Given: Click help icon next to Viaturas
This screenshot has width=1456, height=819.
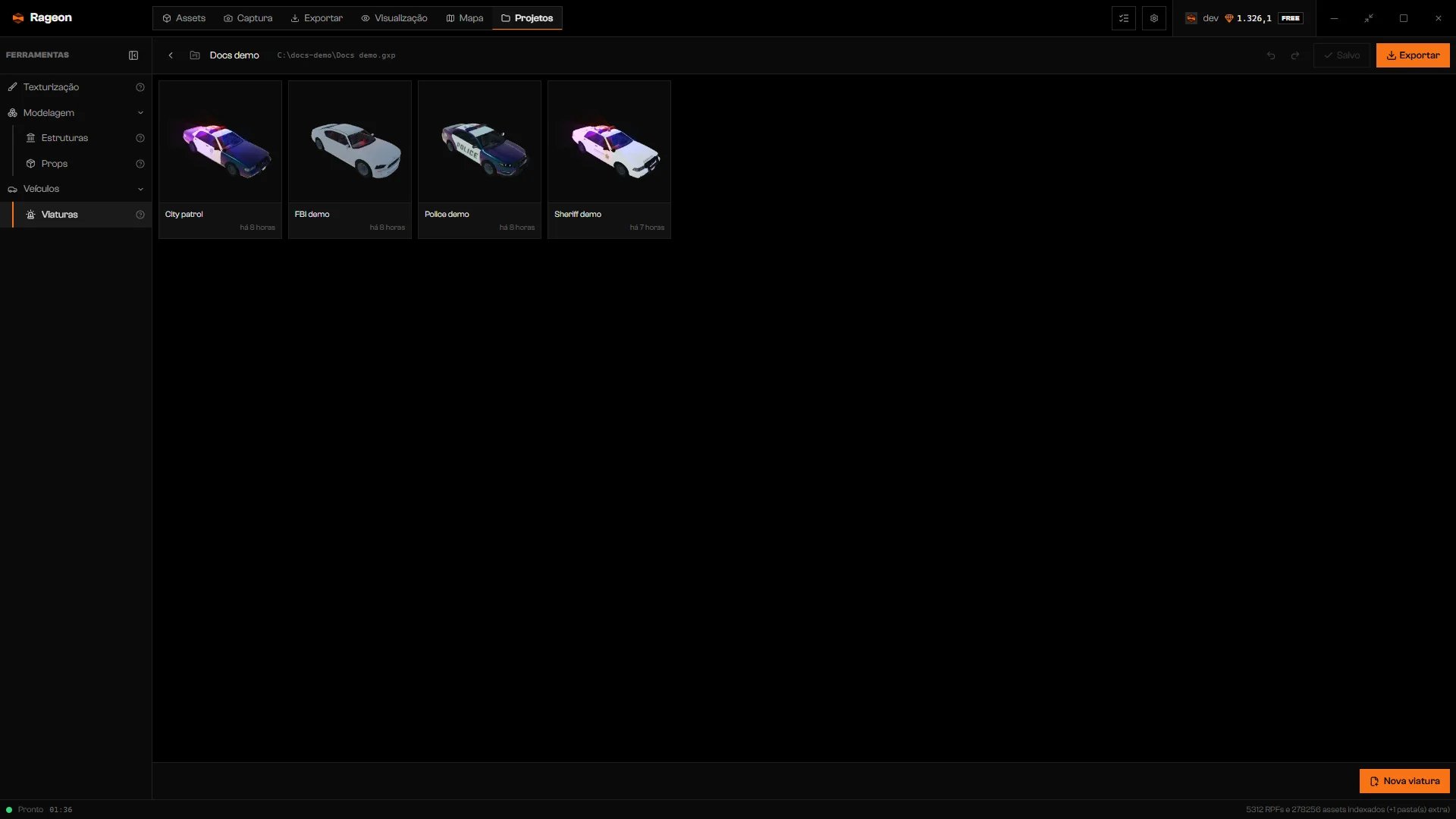Looking at the screenshot, I should (x=140, y=215).
